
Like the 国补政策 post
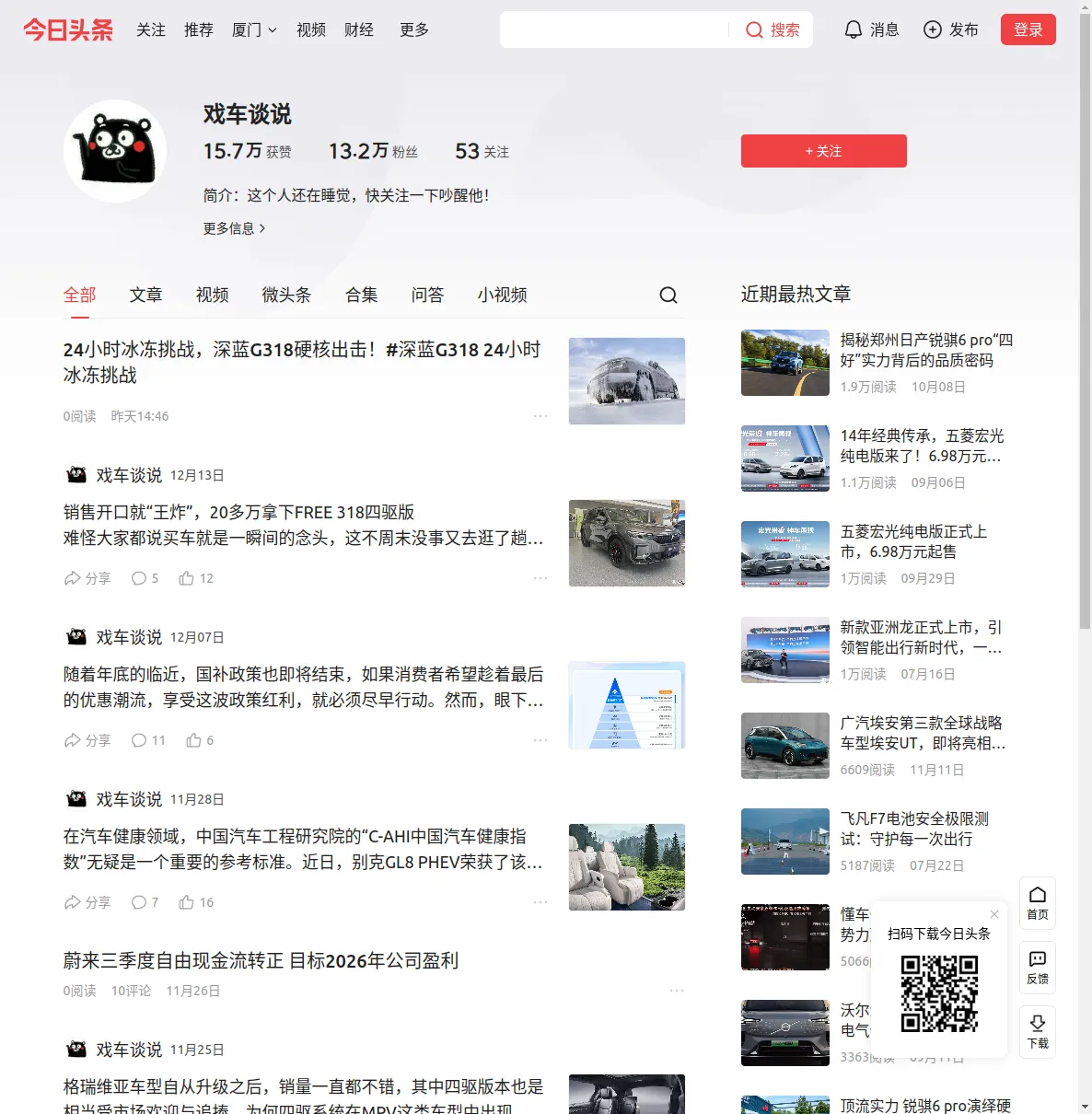click(200, 740)
